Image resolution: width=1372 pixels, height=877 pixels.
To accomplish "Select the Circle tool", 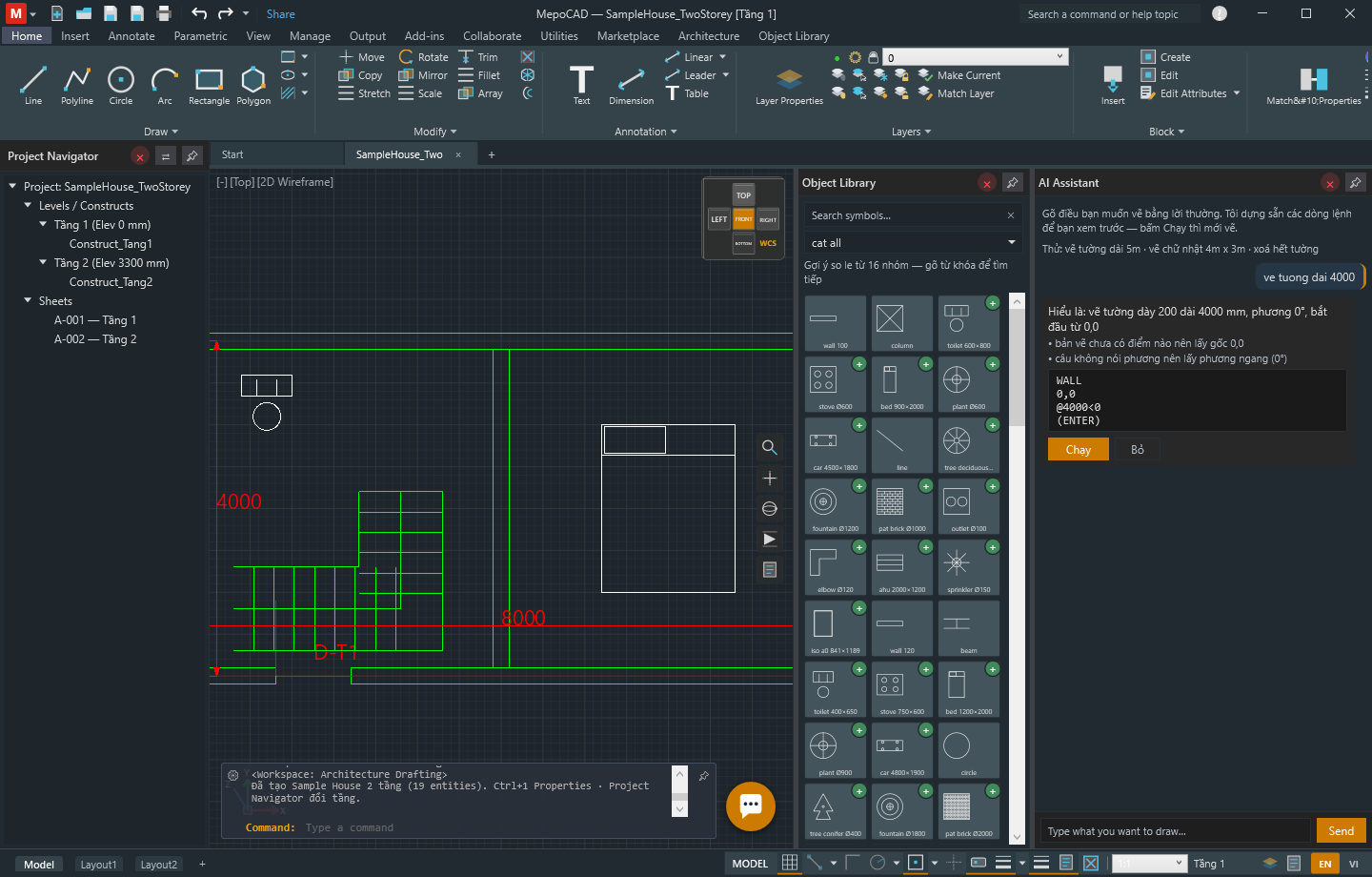I will pyautogui.click(x=121, y=84).
